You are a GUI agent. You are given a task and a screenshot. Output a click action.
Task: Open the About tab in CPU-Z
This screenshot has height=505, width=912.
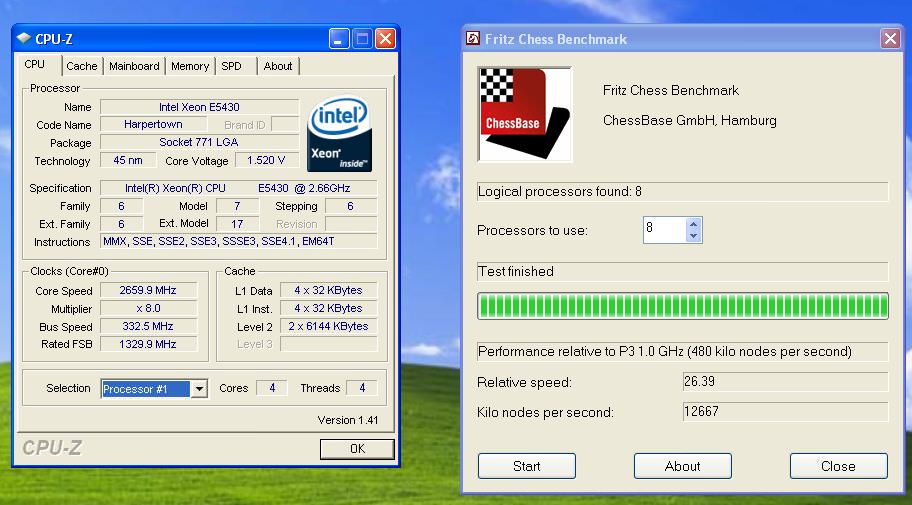tap(278, 66)
